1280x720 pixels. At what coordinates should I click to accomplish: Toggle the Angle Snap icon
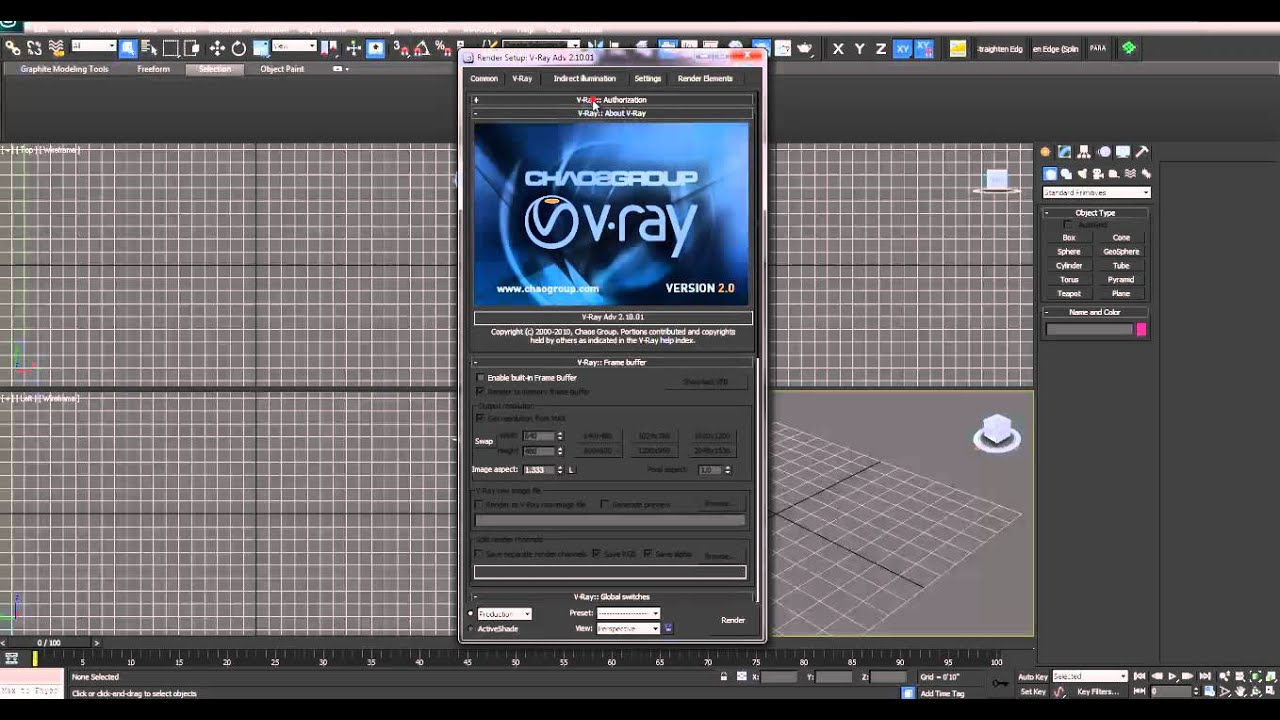(x=421, y=48)
